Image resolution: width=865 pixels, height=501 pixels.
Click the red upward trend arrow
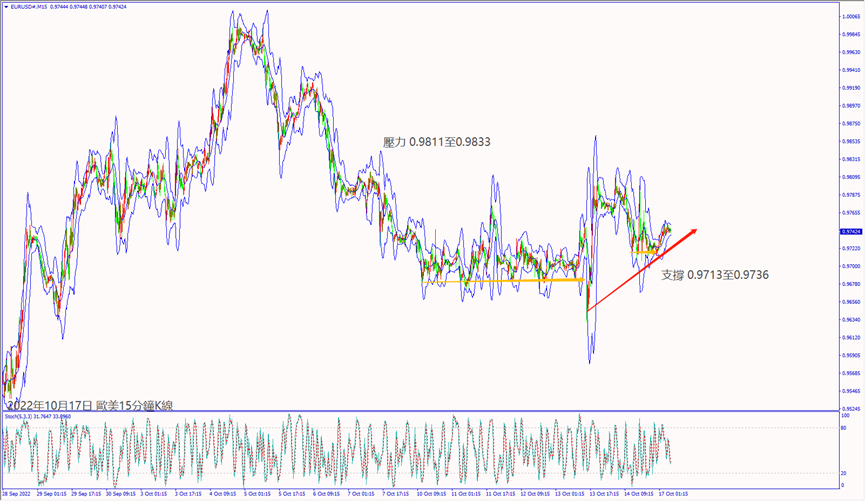pos(640,270)
